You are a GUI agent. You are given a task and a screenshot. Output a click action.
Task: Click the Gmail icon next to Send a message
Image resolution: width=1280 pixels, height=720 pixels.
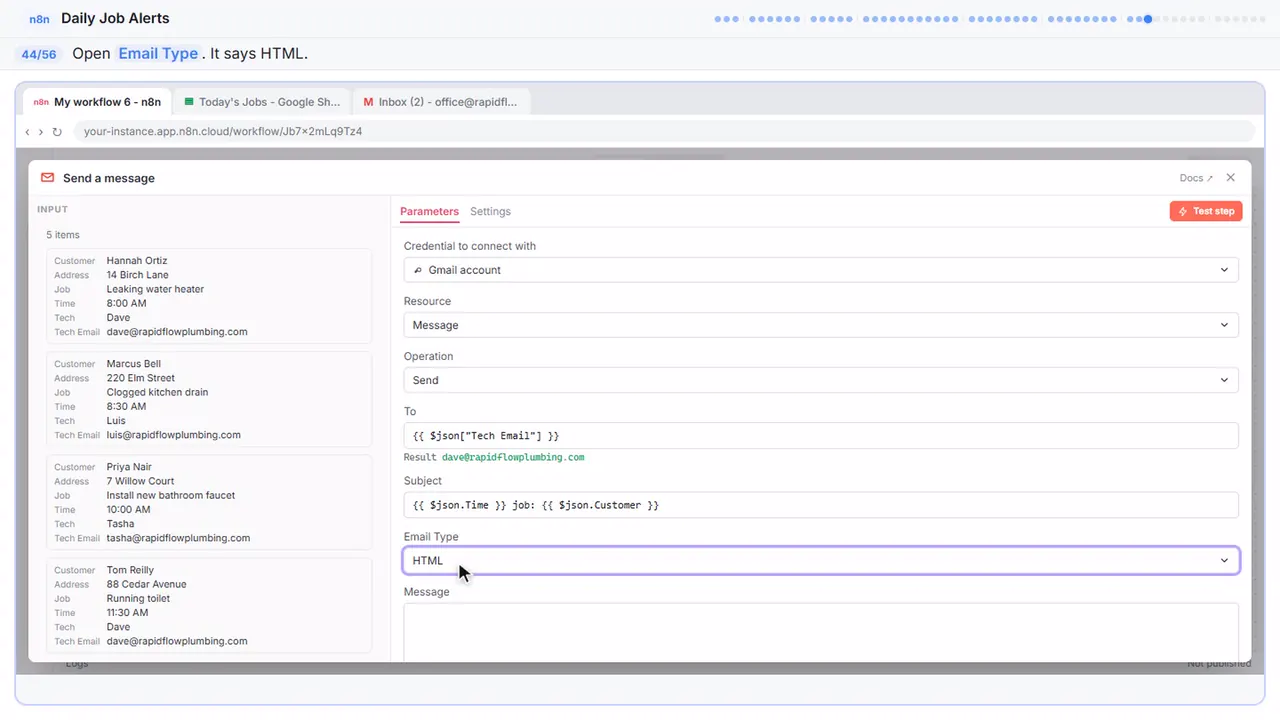(x=47, y=178)
